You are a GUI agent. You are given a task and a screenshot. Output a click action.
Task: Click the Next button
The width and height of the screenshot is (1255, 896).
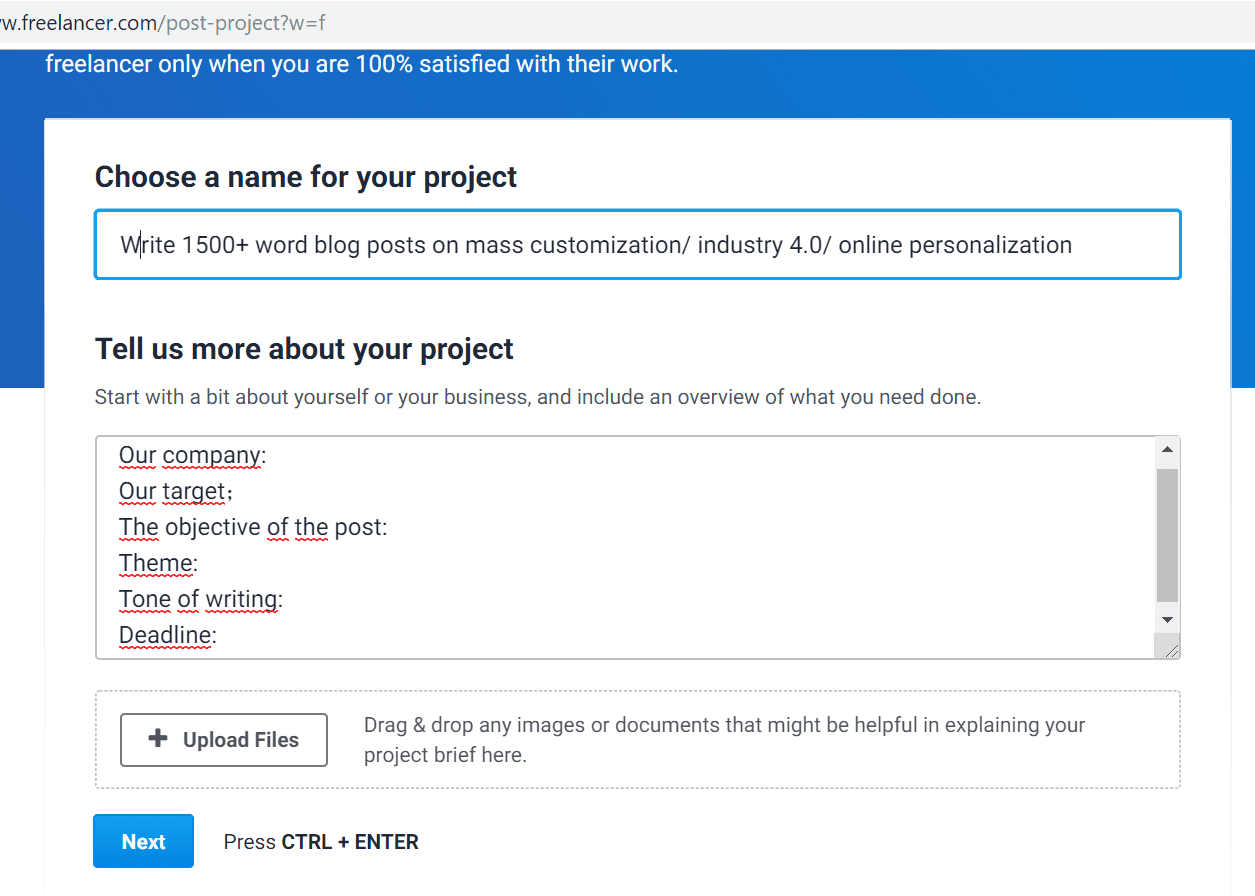(x=143, y=841)
